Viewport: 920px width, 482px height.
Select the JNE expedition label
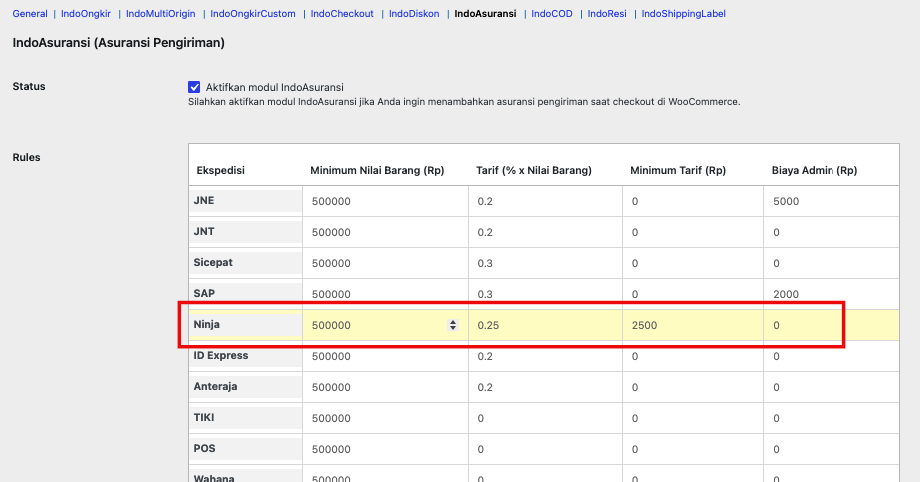tap(204, 200)
